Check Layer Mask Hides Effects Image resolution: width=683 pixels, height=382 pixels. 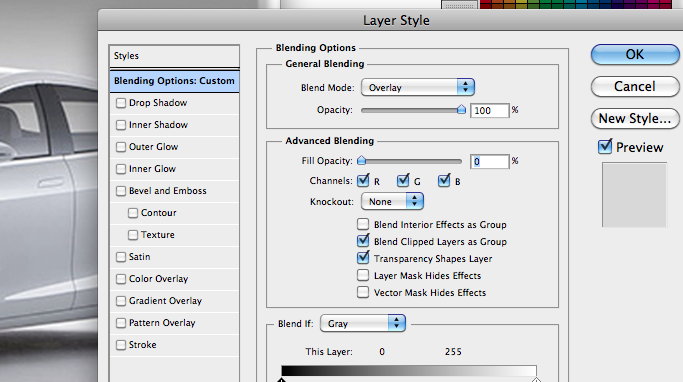tap(363, 275)
